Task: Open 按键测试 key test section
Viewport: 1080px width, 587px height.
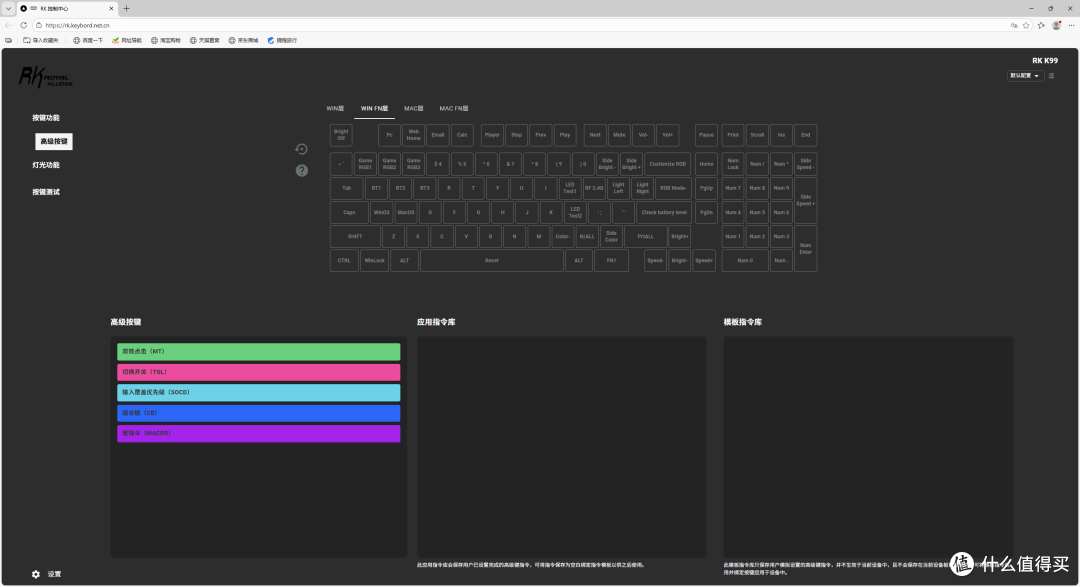Action: click(45, 192)
